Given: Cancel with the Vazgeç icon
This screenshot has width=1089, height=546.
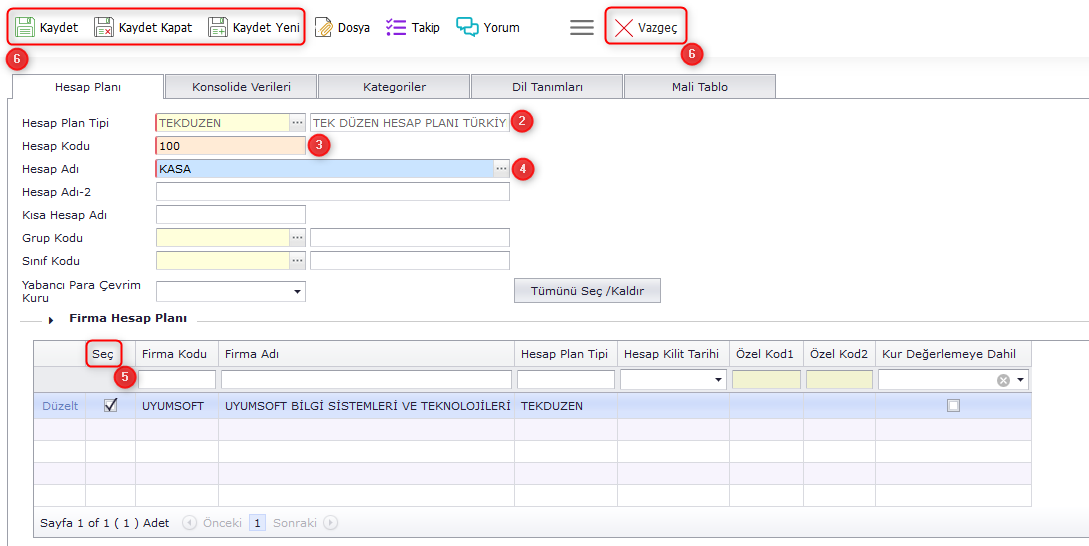Looking at the screenshot, I should [624, 28].
